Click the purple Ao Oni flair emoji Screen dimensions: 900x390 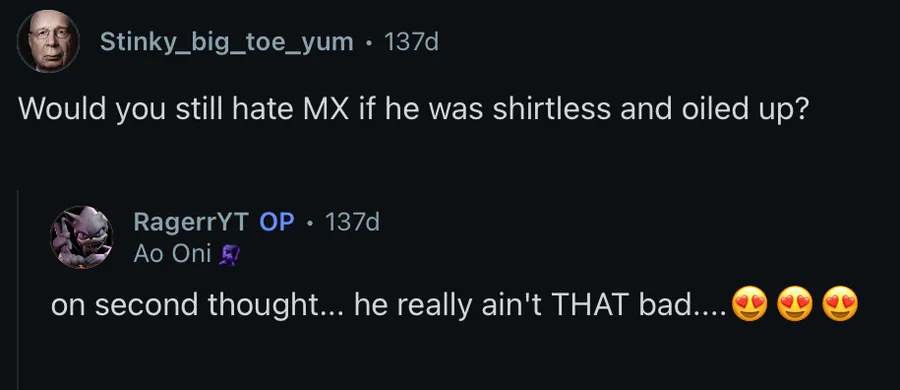click(x=228, y=254)
